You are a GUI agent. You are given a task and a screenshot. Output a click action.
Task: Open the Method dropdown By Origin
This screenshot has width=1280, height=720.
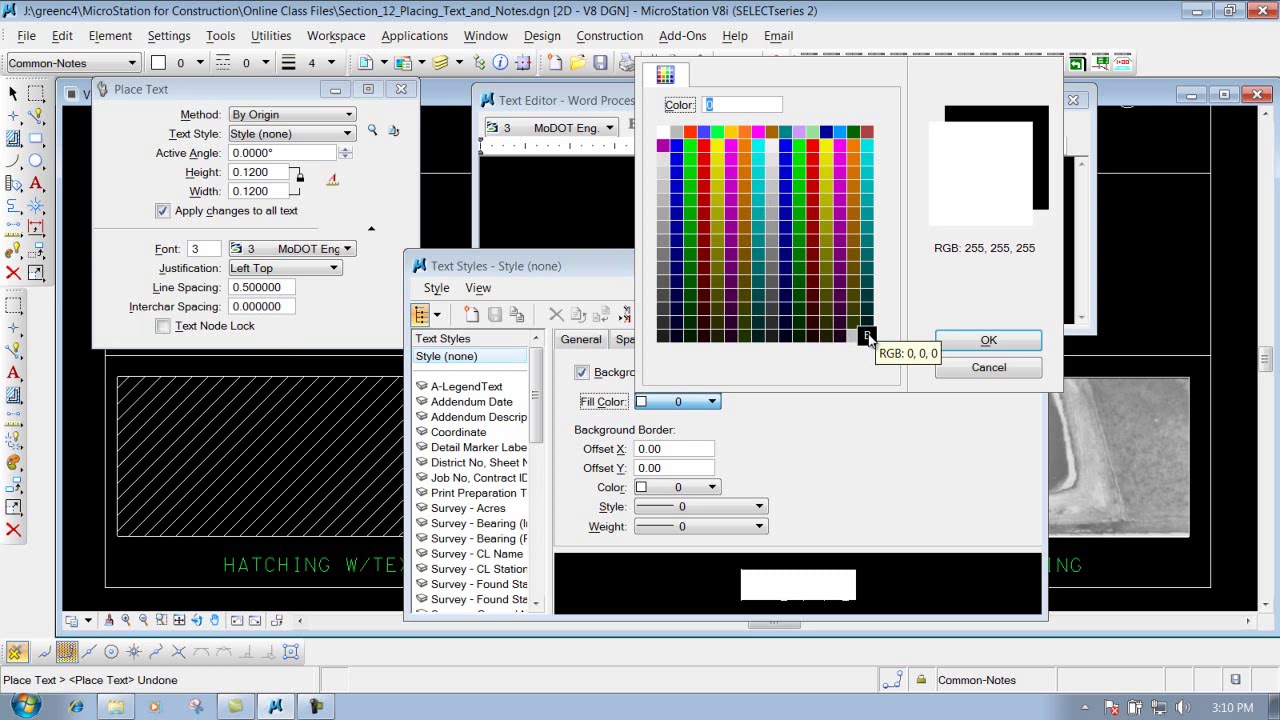point(291,115)
